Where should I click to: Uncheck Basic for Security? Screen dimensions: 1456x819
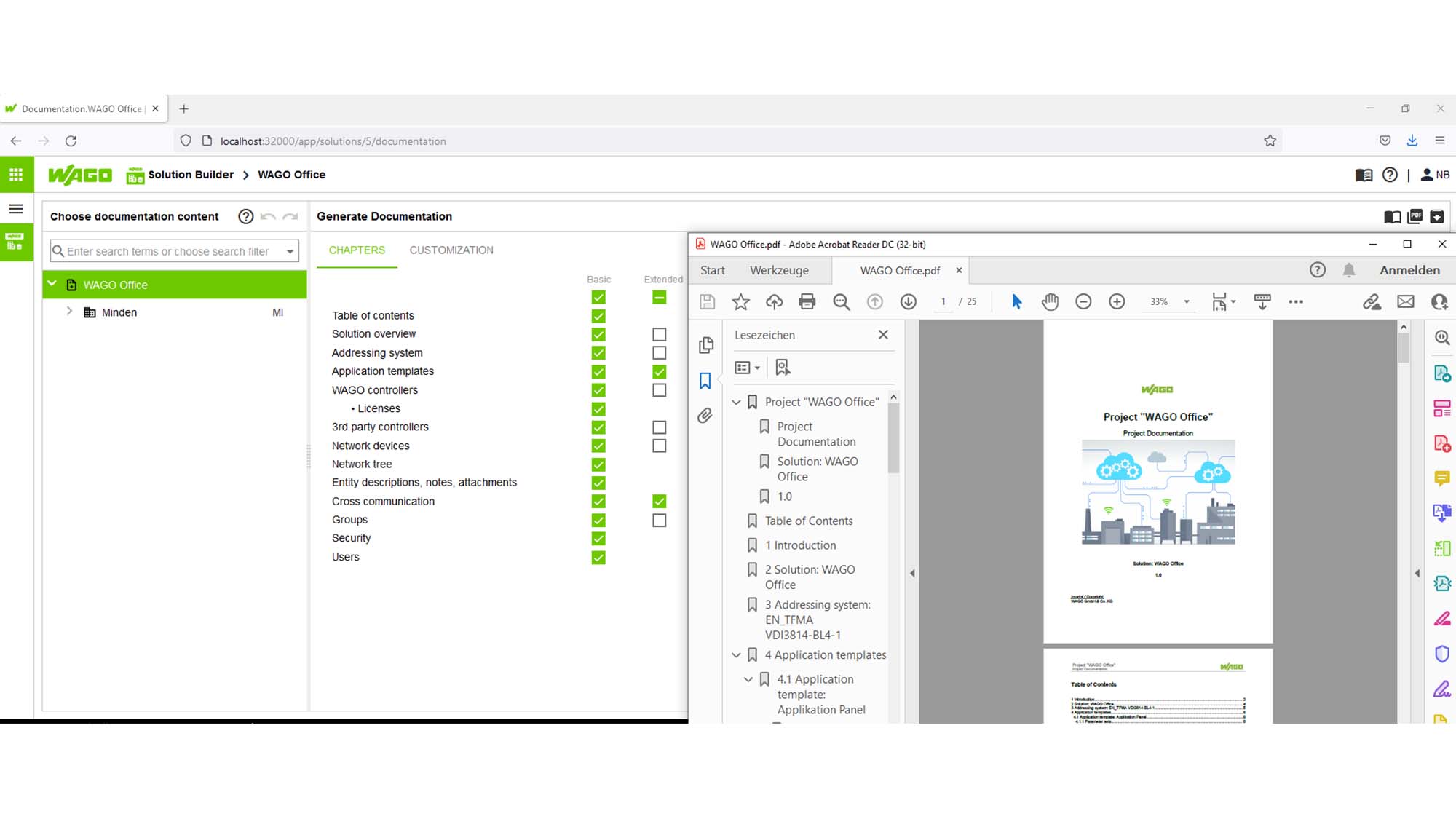598,539
